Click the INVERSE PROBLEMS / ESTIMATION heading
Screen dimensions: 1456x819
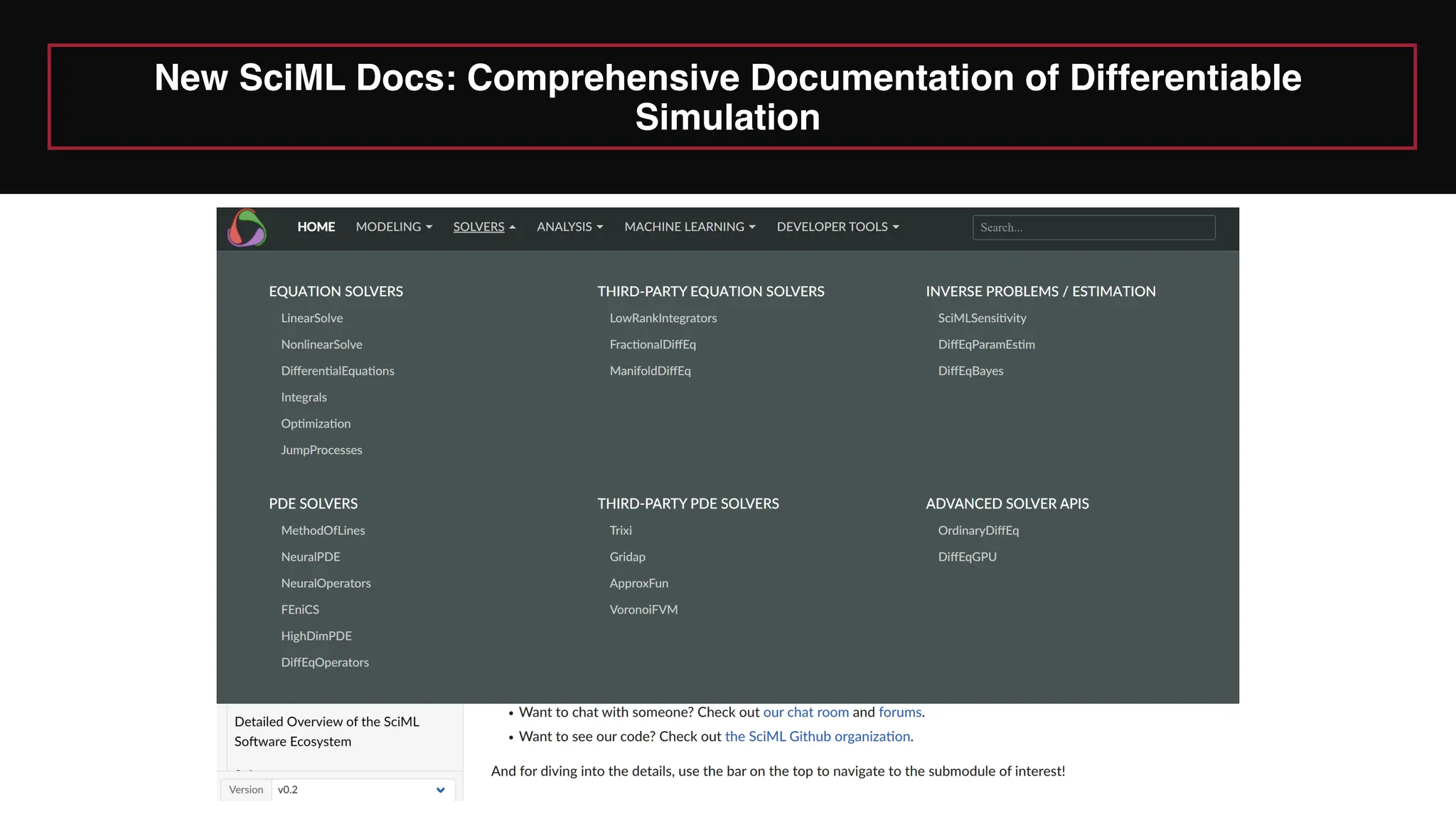[1041, 291]
